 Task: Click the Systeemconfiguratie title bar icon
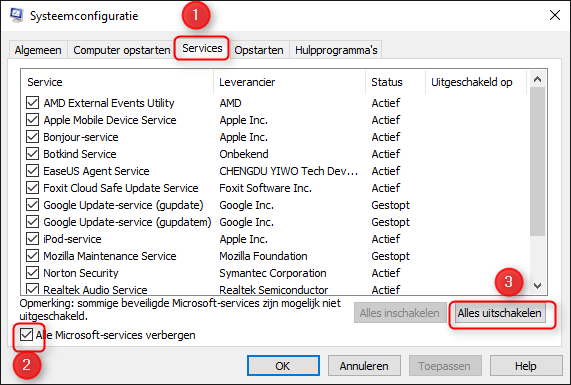click(x=17, y=15)
